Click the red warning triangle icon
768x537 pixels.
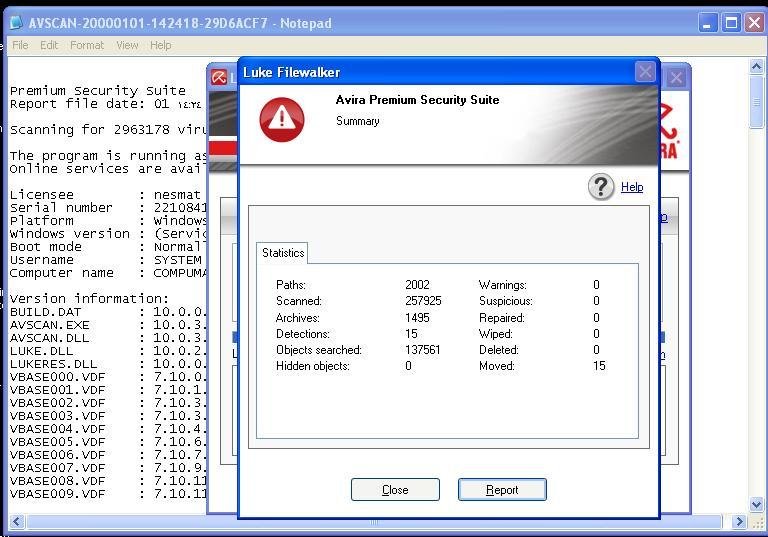(282, 120)
